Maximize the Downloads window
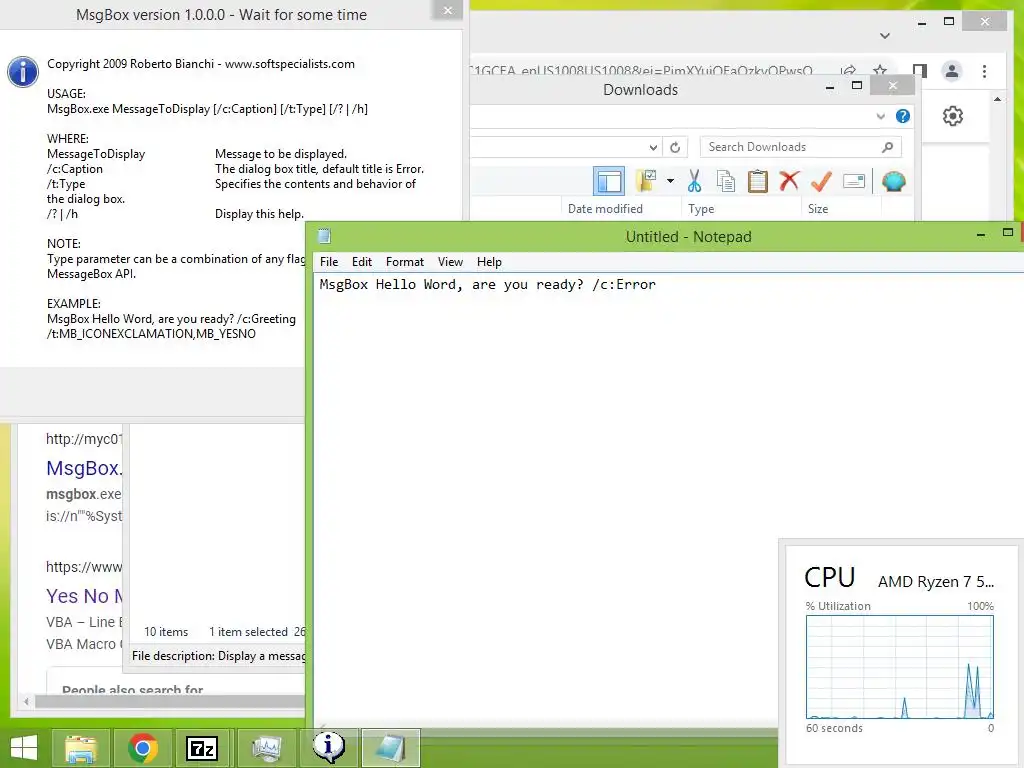1024x768 pixels. [857, 86]
